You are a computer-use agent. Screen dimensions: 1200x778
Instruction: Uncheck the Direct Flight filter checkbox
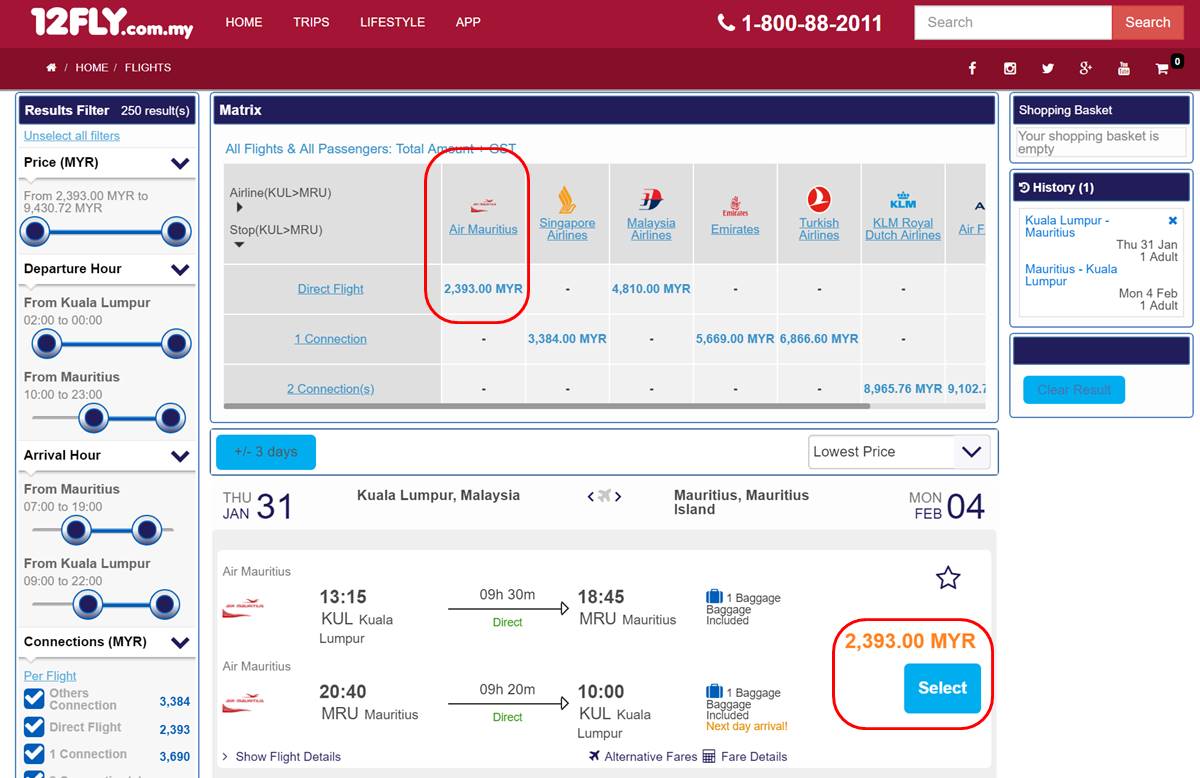pyautogui.click(x=34, y=727)
